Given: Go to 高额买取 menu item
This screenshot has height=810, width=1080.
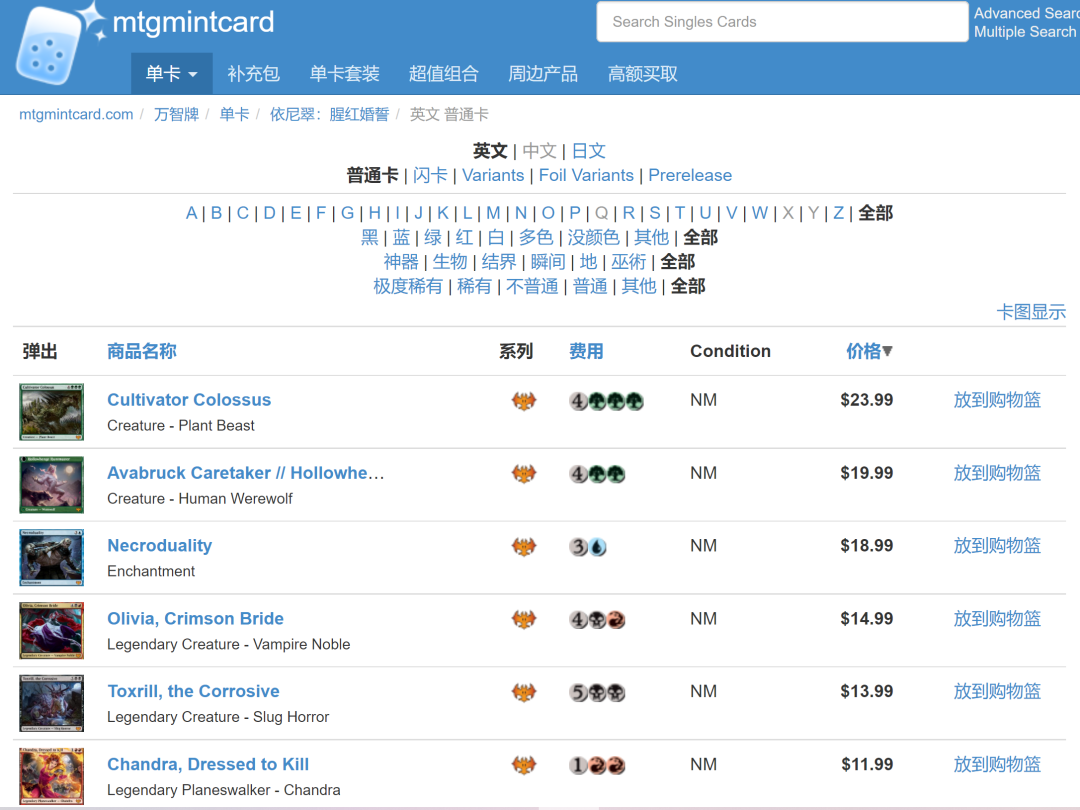Looking at the screenshot, I should [642, 74].
